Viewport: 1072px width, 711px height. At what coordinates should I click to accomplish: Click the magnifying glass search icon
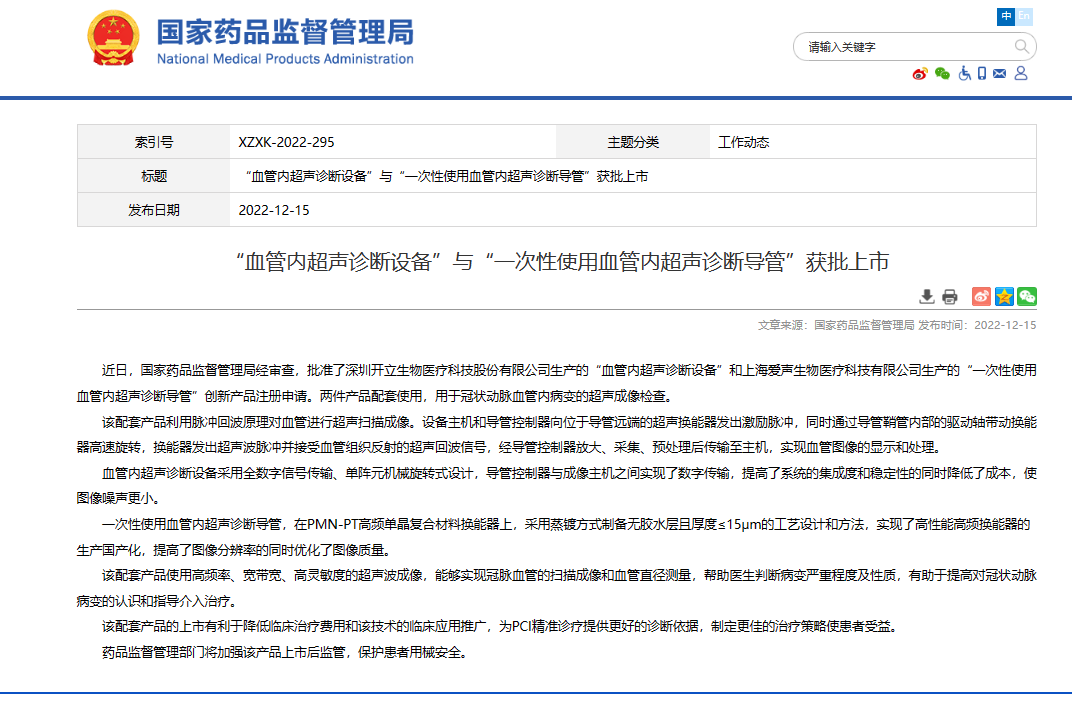[1021, 47]
